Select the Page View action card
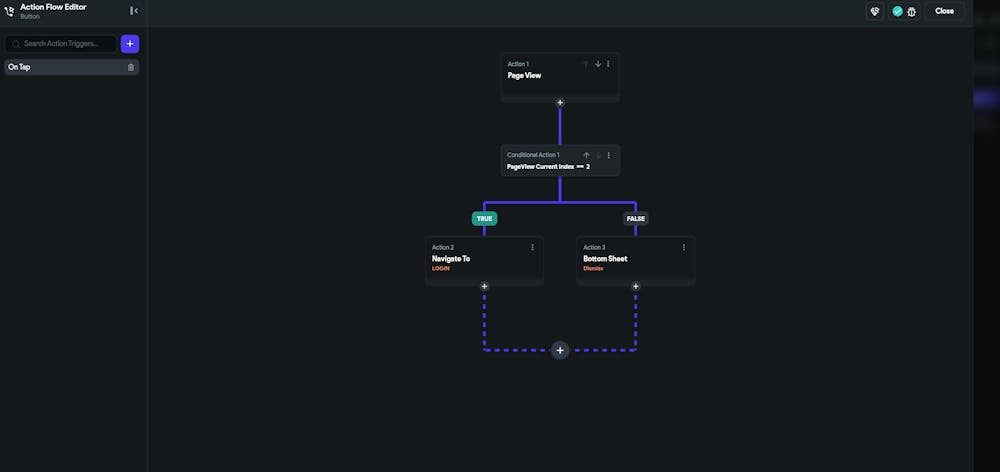Image resolution: width=1000 pixels, height=472 pixels. coord(560,77)
